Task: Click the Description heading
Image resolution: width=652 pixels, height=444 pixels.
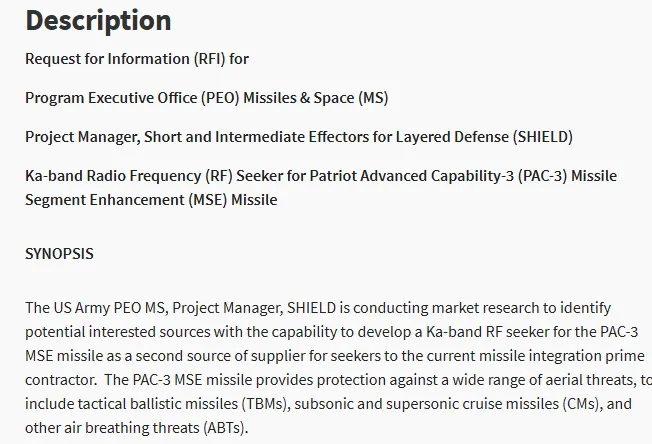Action: click(x=98, y=20)
